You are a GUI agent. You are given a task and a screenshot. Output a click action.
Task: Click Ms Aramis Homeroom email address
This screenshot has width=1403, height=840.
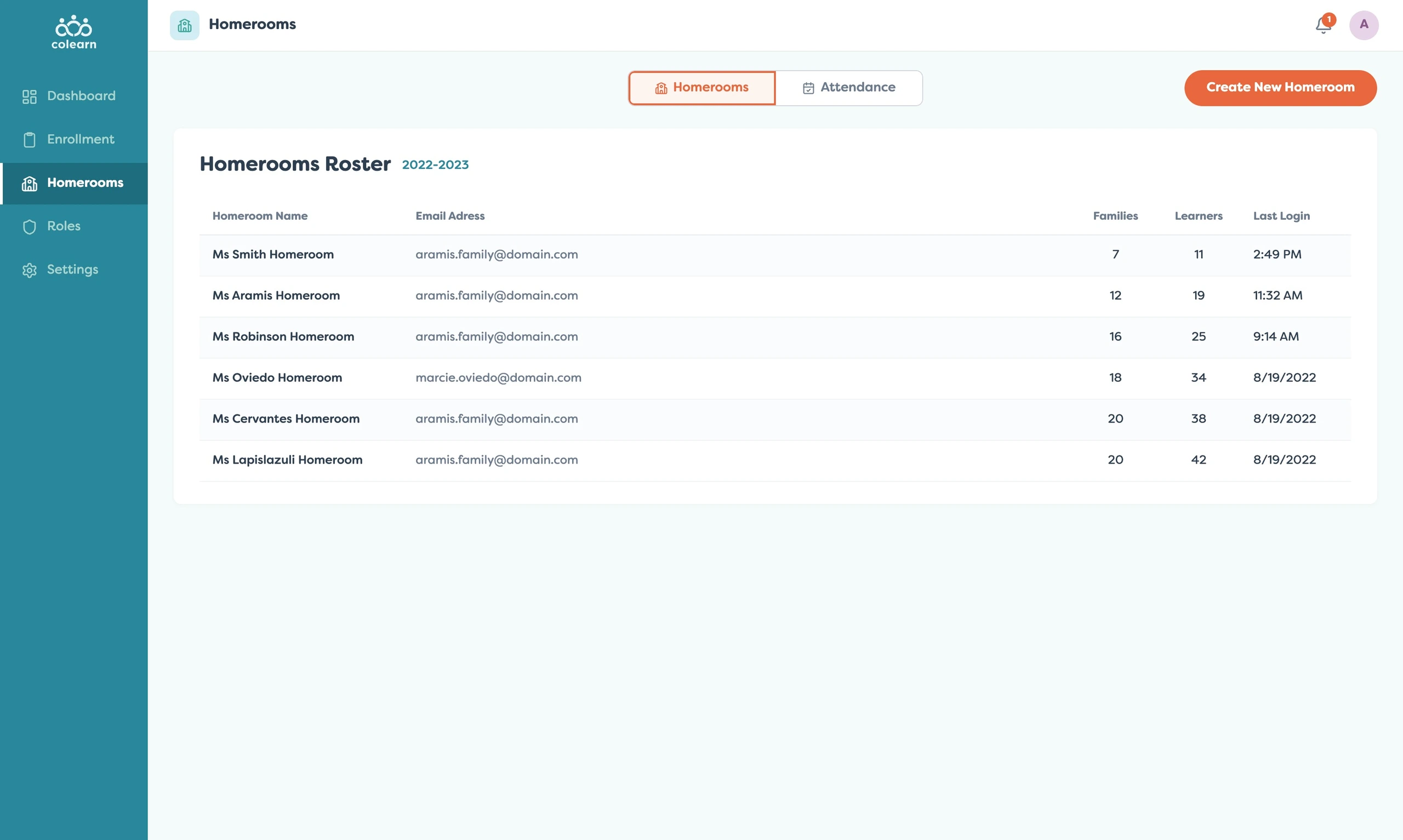click(497, 295)
